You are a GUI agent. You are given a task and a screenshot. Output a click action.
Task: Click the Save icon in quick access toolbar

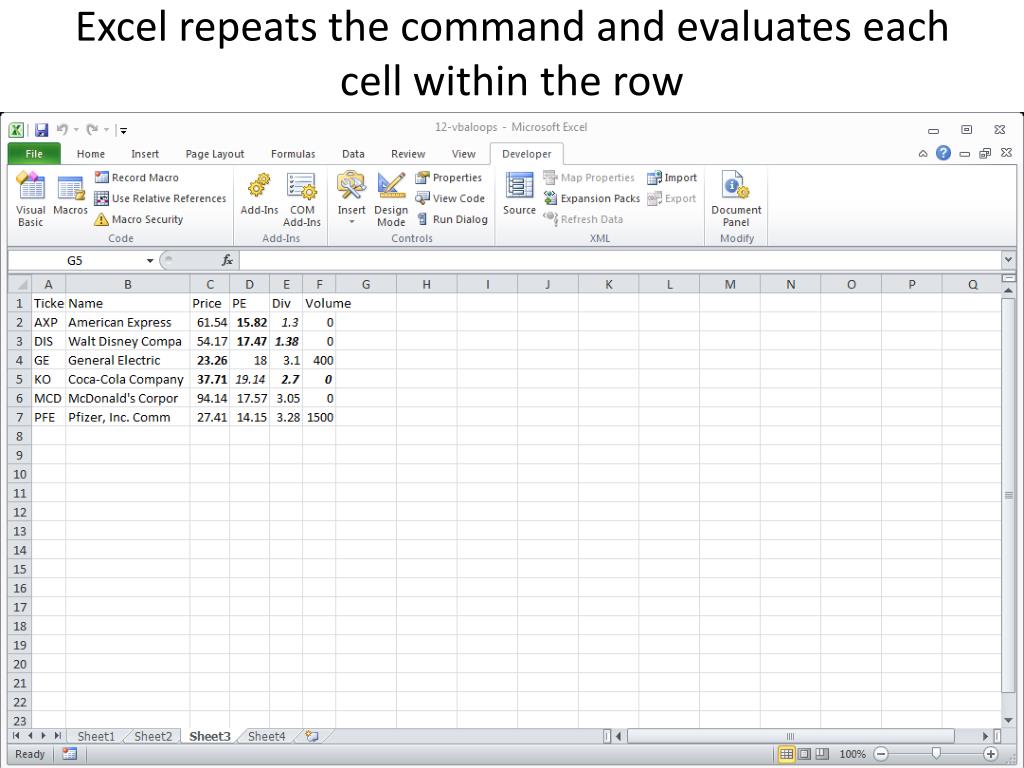pos(42,130)
